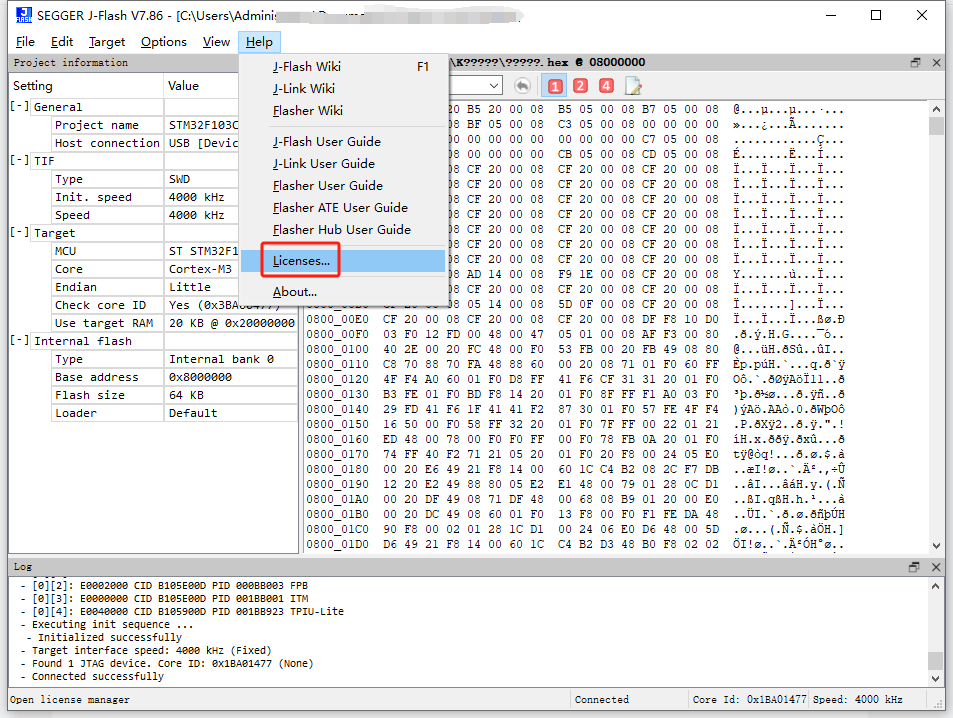The width and height of the screenshot is (953, 718).
Task: Click the edit data icon in hex view toolbar
Action: (633, 86)
